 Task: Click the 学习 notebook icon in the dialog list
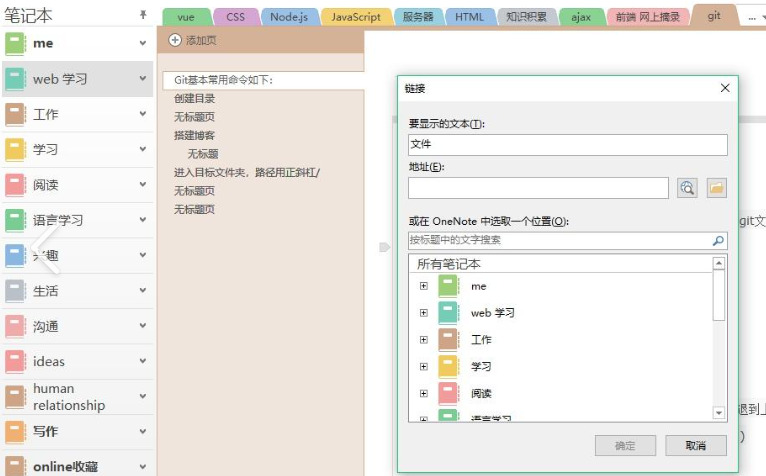click(448, 367)
